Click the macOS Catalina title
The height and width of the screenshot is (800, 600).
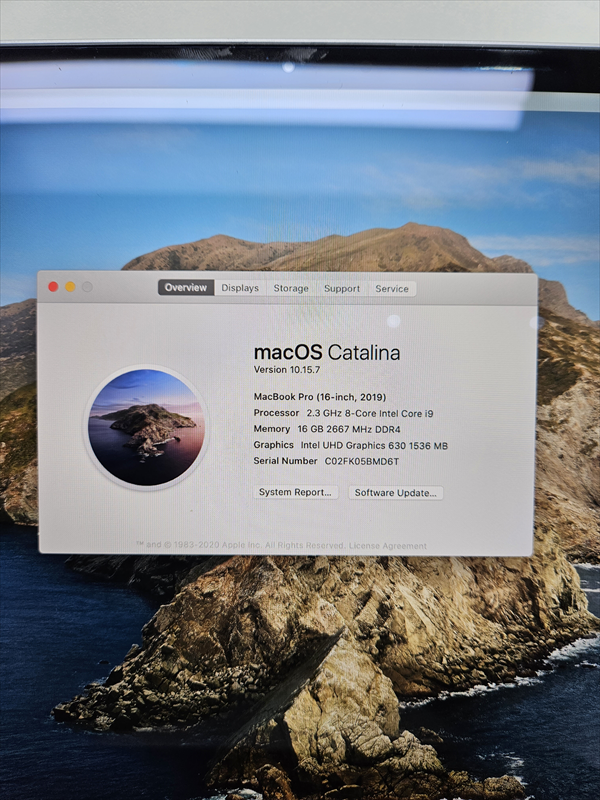(327, 353)
